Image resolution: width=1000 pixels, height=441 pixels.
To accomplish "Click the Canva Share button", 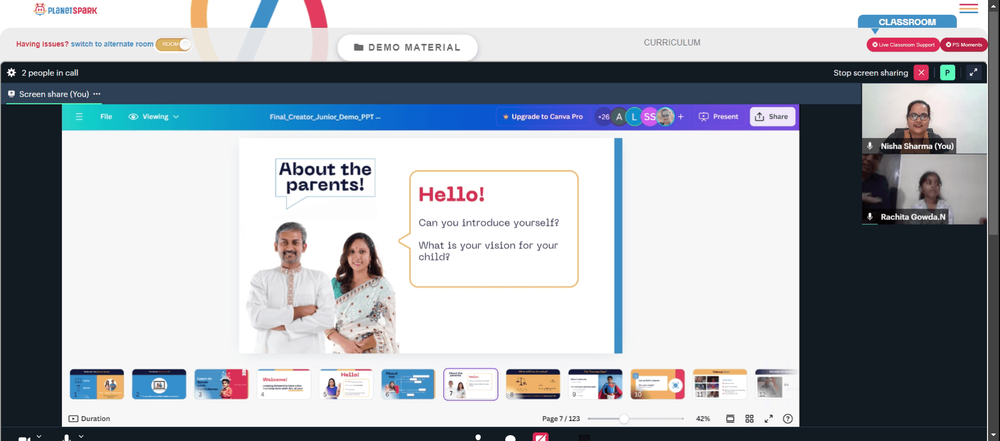I will [772, 117].
